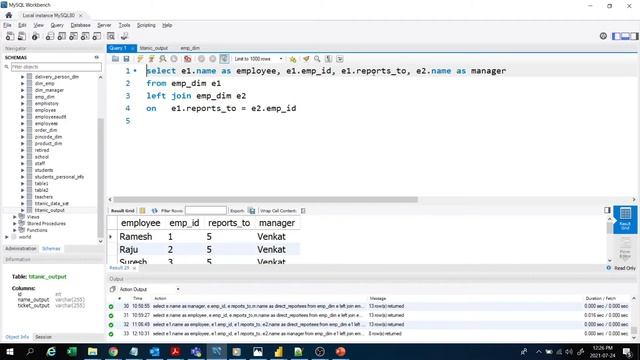
Task: Open the Server menu
Action: pos(104,25)
